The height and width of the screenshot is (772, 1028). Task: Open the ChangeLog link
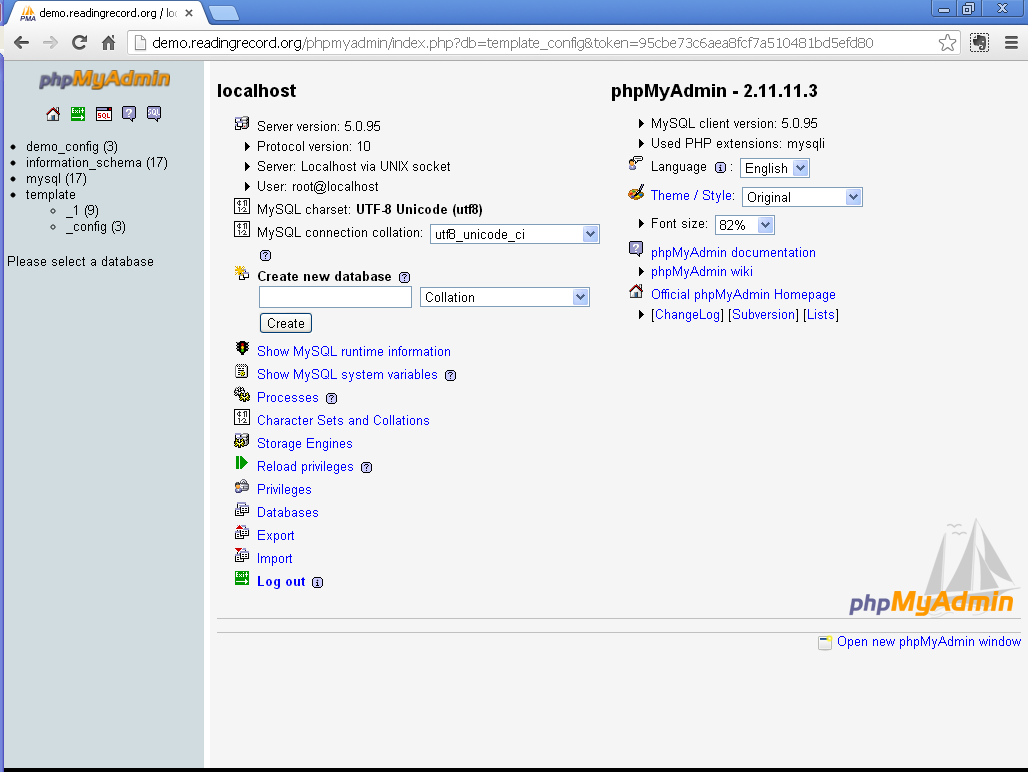(x=688, y=315)
